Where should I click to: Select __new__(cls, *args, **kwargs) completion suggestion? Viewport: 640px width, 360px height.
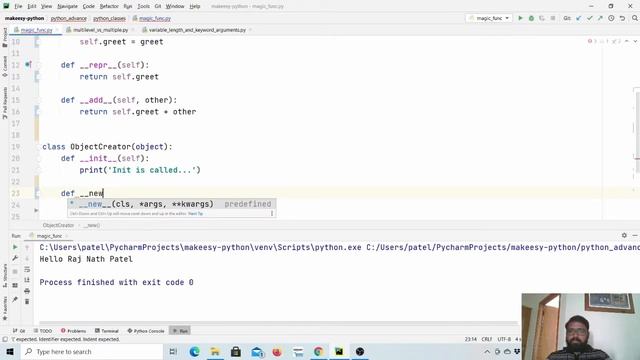[171, 204]
